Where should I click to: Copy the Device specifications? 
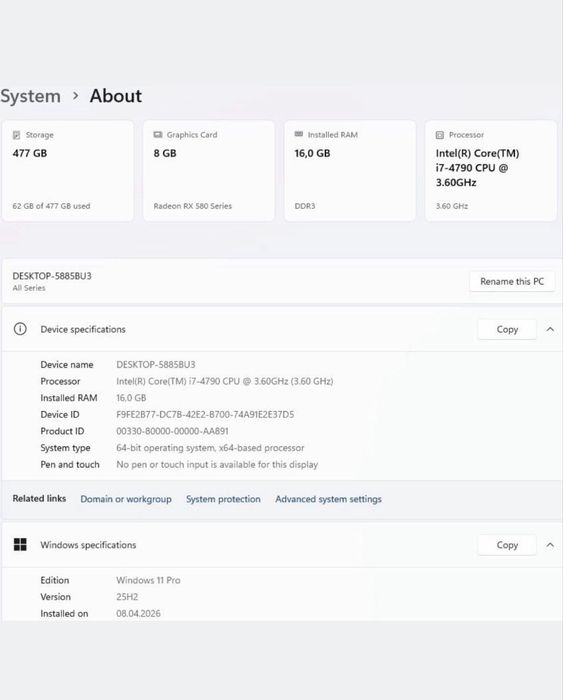507,329
